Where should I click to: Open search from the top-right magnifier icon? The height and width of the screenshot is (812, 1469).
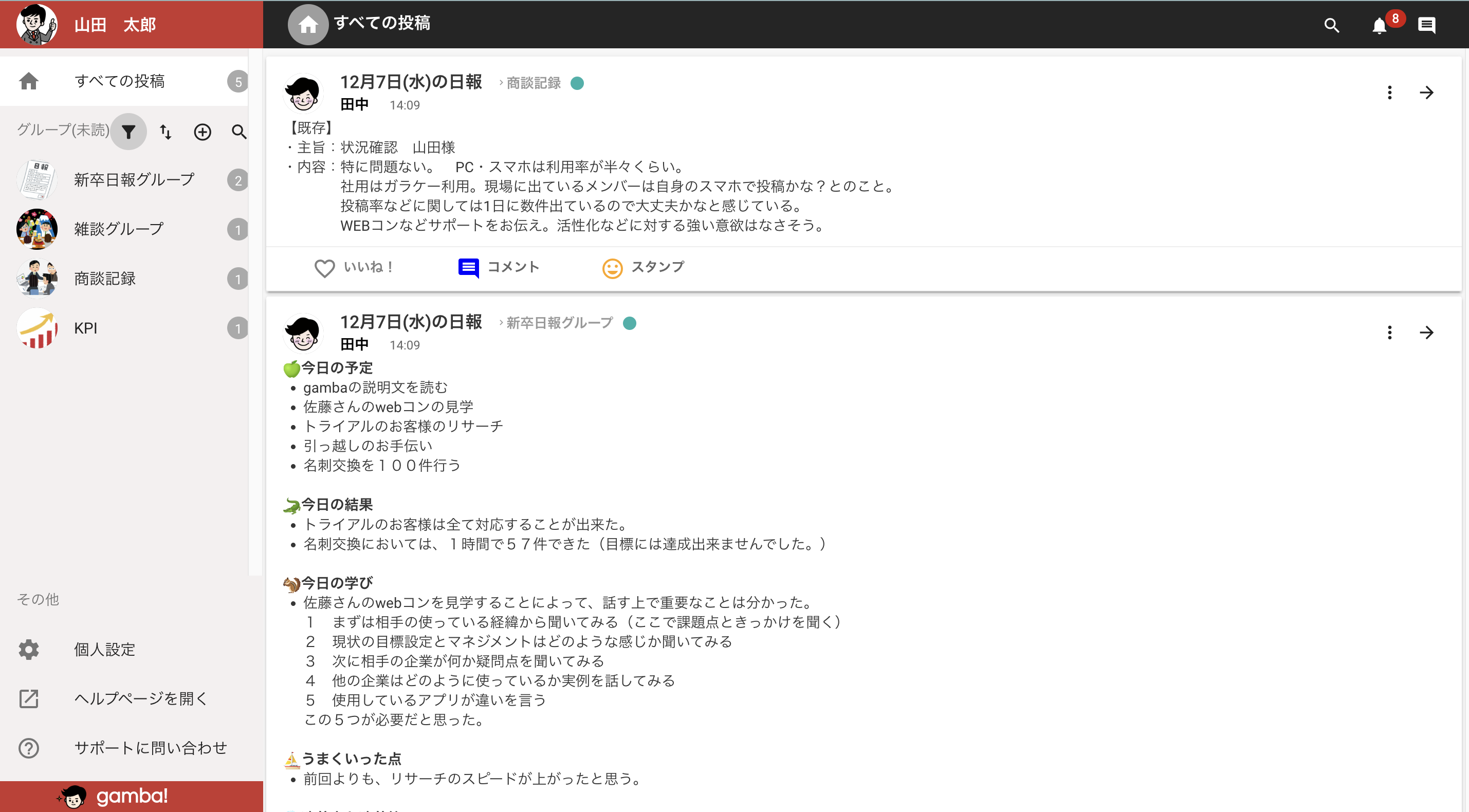pos(1332,25)
